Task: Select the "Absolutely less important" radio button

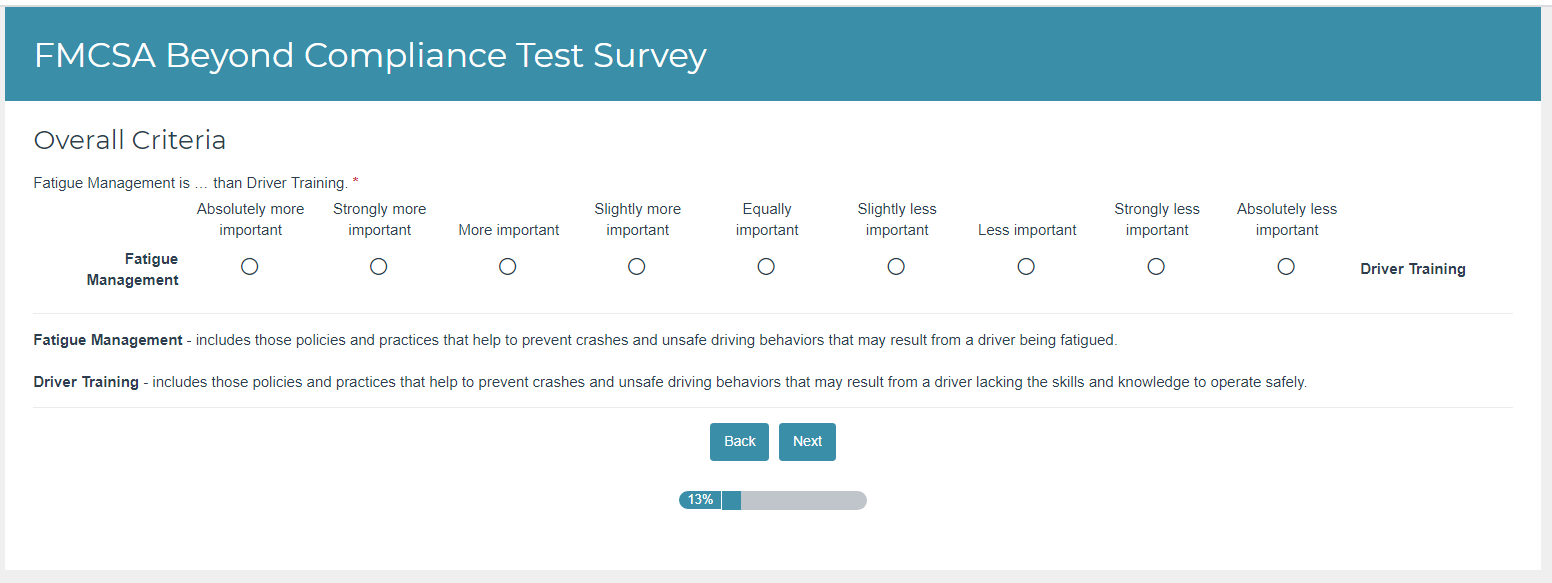Action: coord(1286,267)
